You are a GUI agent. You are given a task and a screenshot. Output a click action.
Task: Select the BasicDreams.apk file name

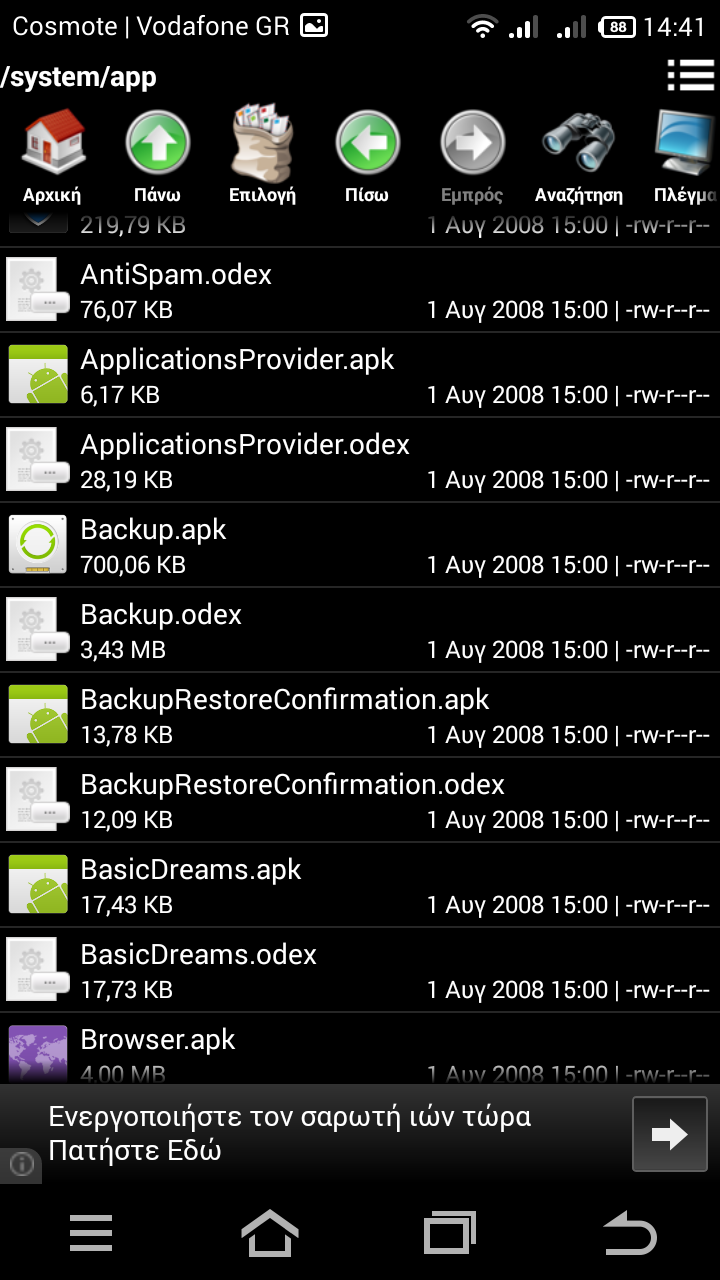coord(191,870)
